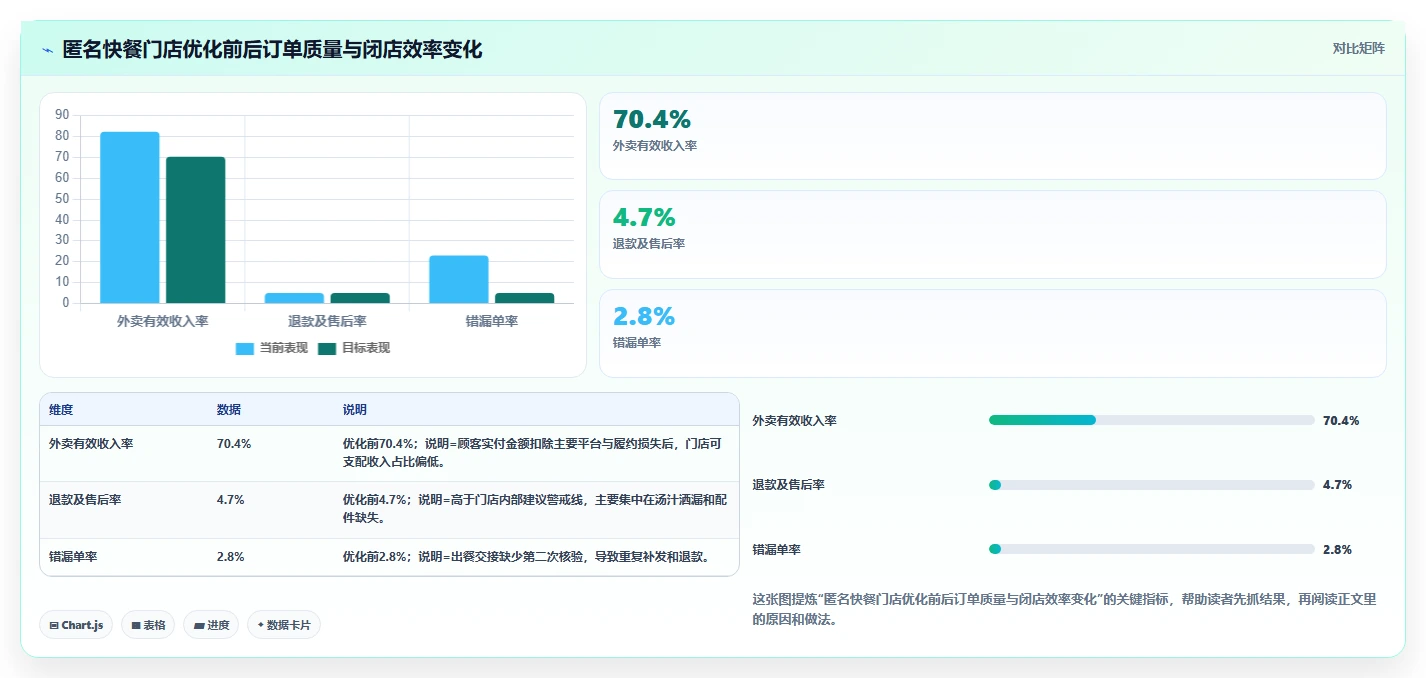
Task: Click the dark green 目标表现 legend swatch
Action: 327,348
